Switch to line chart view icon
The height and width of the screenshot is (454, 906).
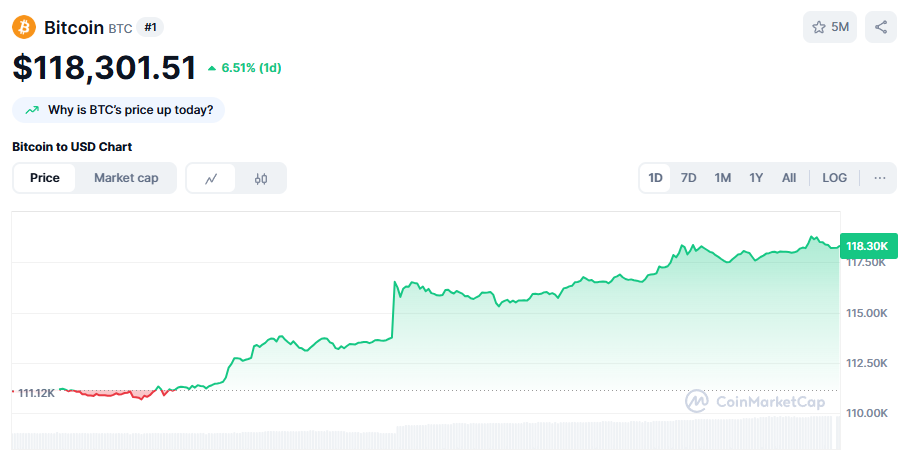pyautogui.click(x=211, y=178)
